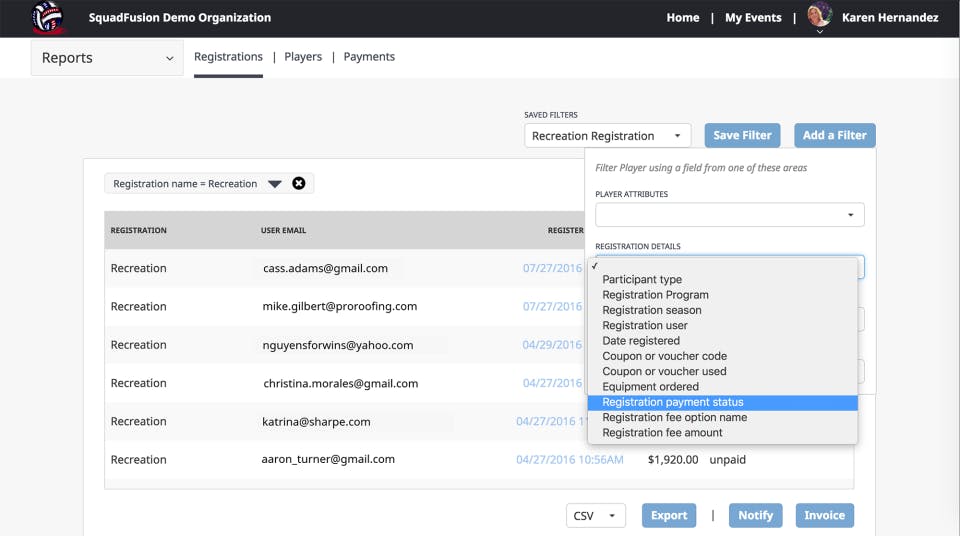This screenshot has height=536, width=960.
Task: Switch to the Payments tab
Action: coord(369,57)
